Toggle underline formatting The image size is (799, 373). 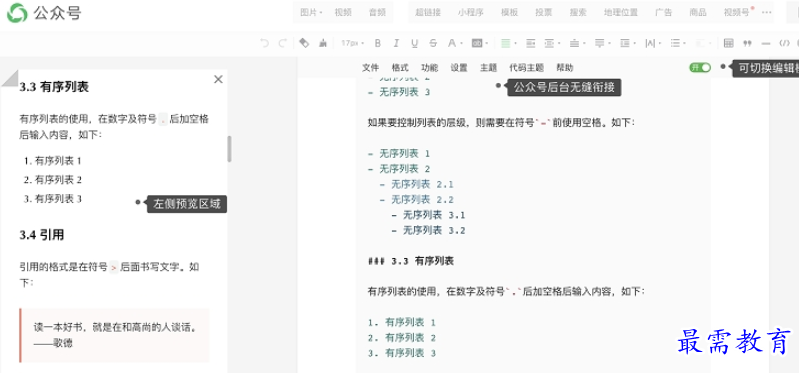pos(415,43)
